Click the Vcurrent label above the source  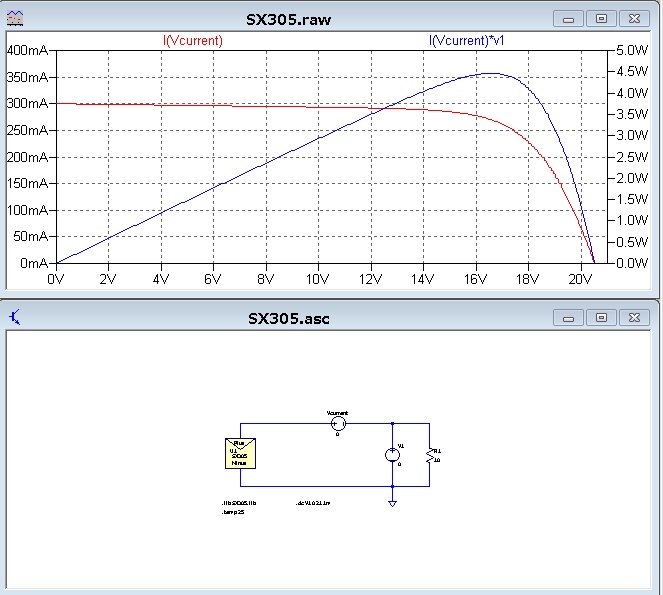[x=337, y=413]
